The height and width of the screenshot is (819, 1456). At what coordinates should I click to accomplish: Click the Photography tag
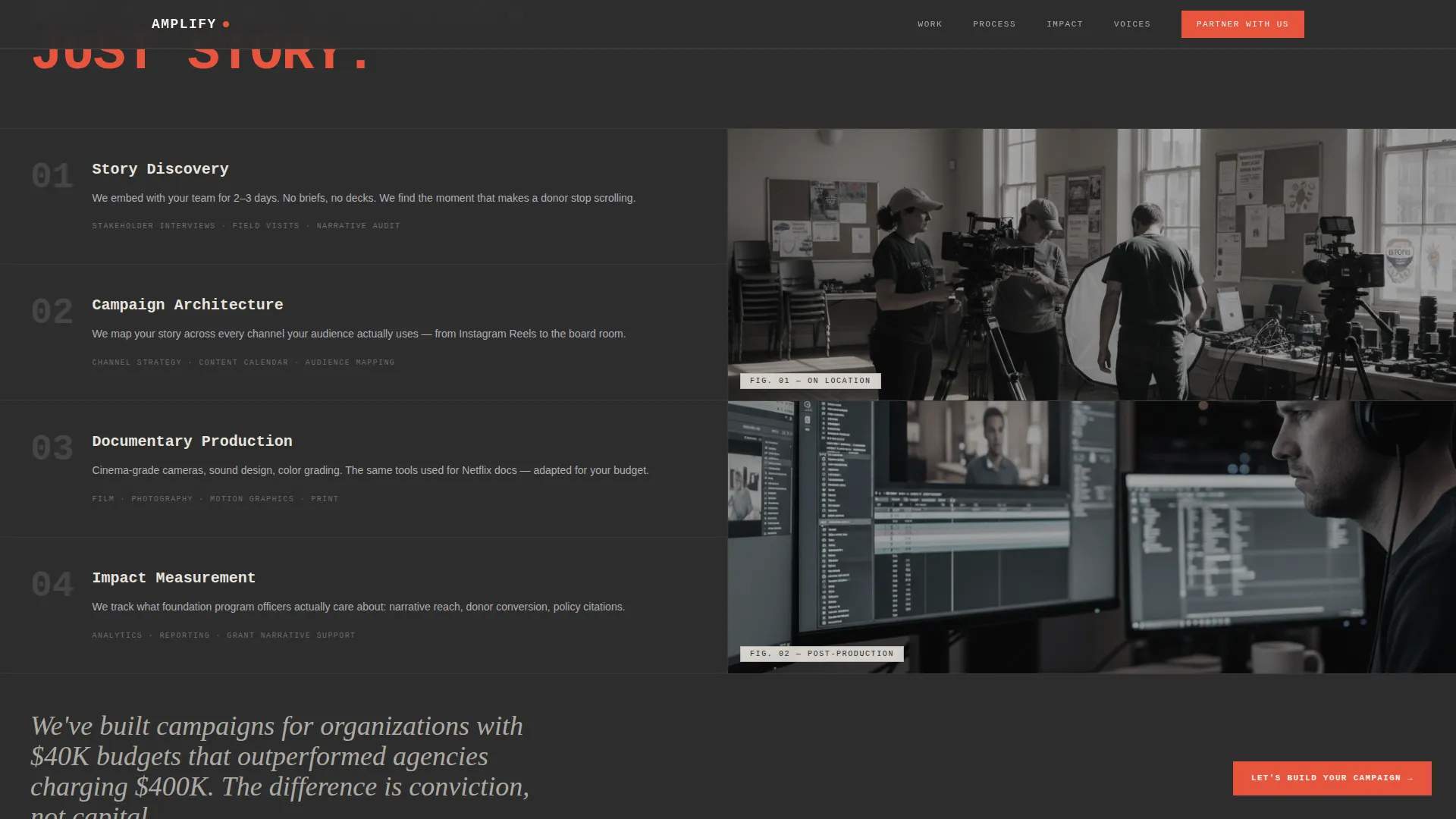(162, 499)
